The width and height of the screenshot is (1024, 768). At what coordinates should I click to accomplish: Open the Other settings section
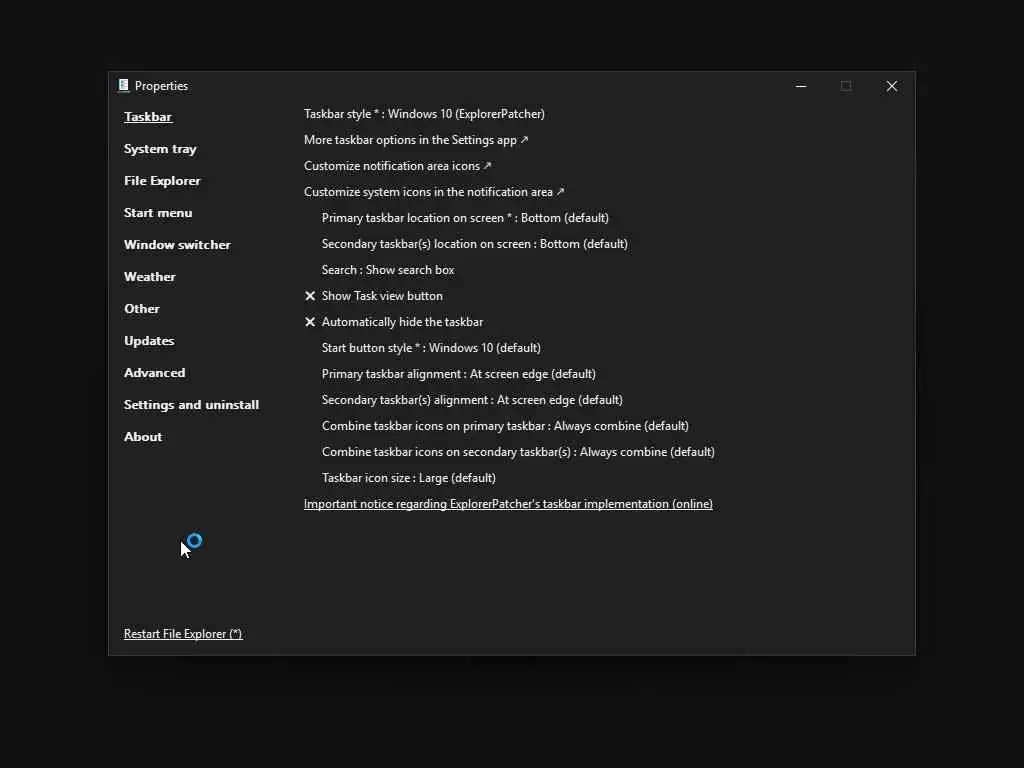tap(142, 309)
